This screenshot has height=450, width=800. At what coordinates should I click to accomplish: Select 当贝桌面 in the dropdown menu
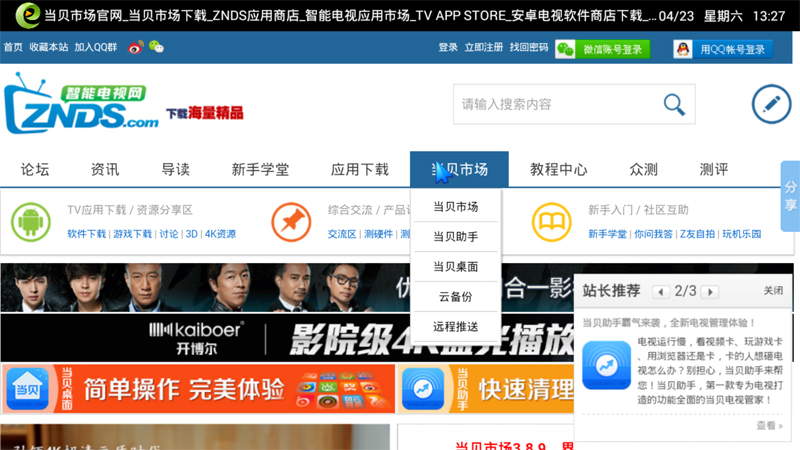pos(456,267)
